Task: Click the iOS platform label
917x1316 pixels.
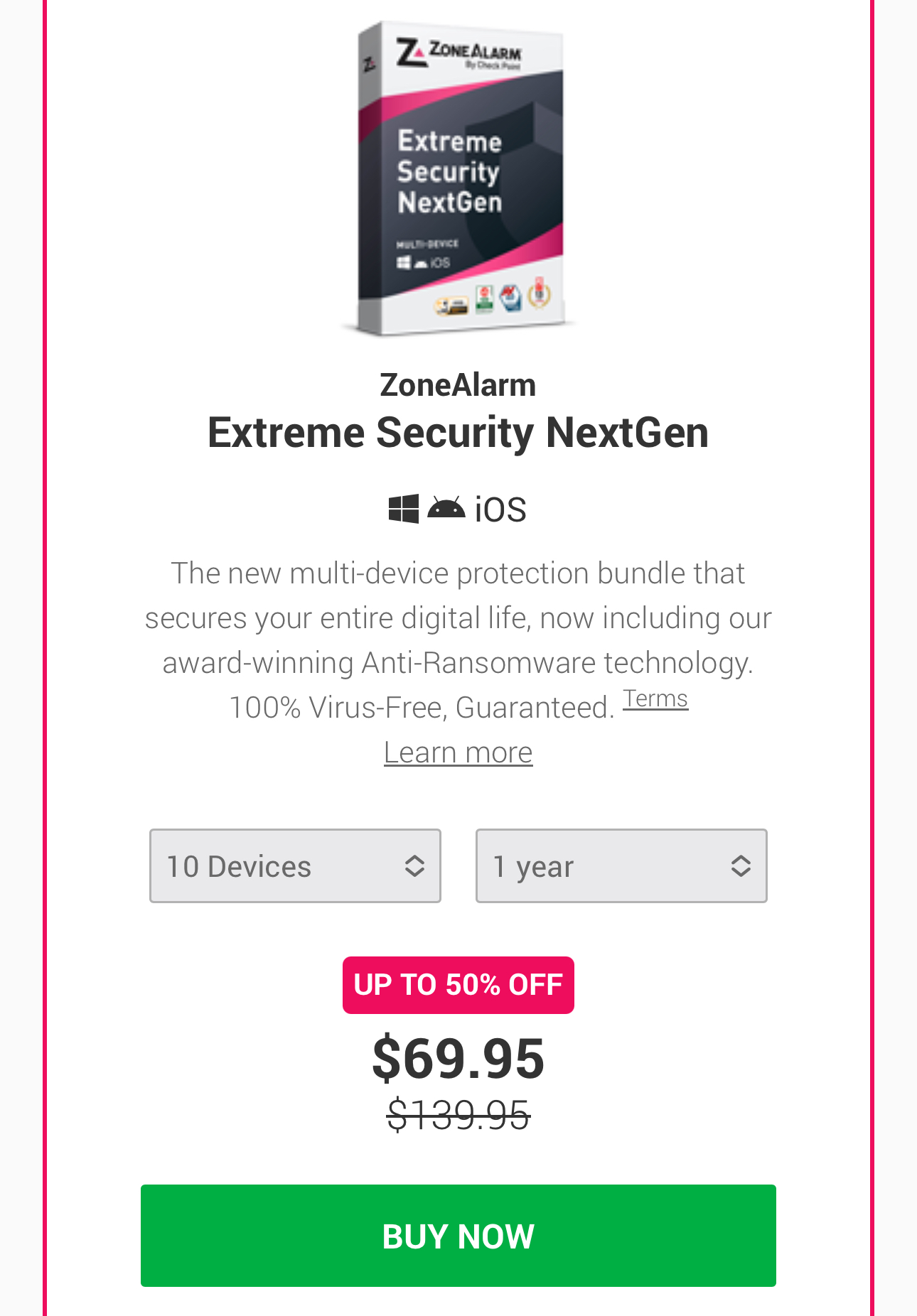Action: pyautogui.click(x=500, y=510)
